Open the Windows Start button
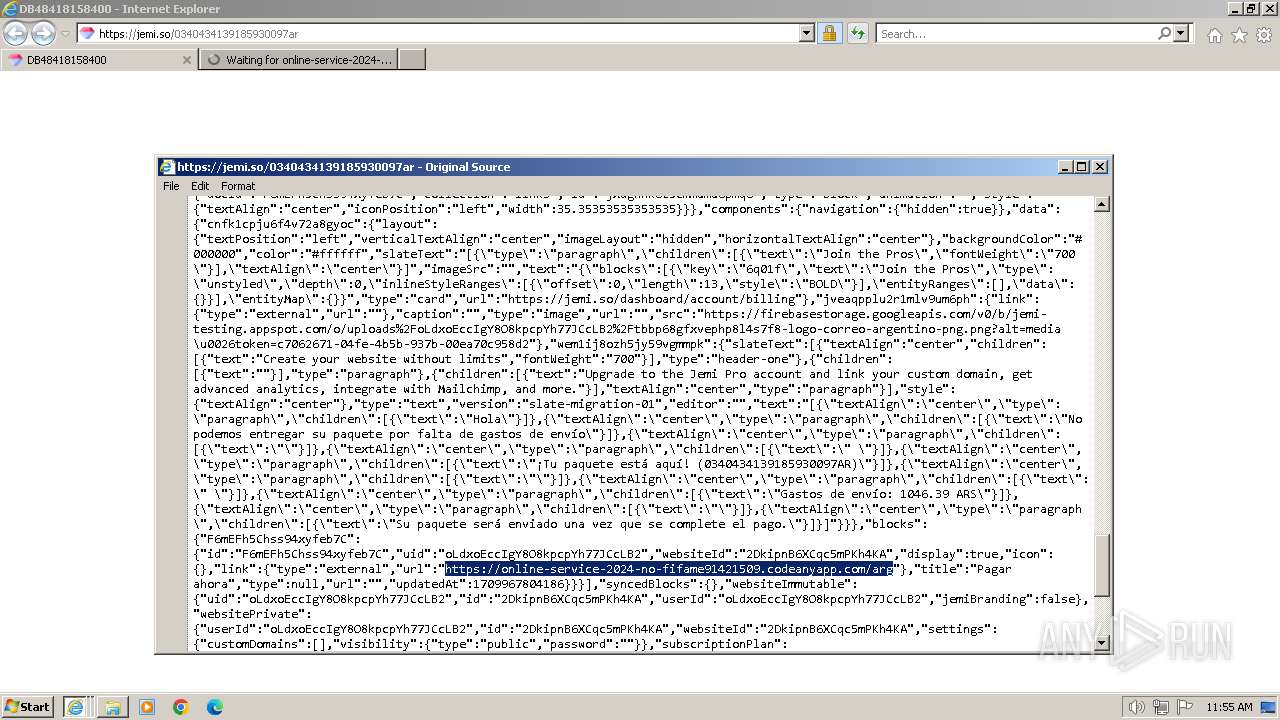Image resolution: width=1280 pixels, height=720 pixels. pos(27,706)
